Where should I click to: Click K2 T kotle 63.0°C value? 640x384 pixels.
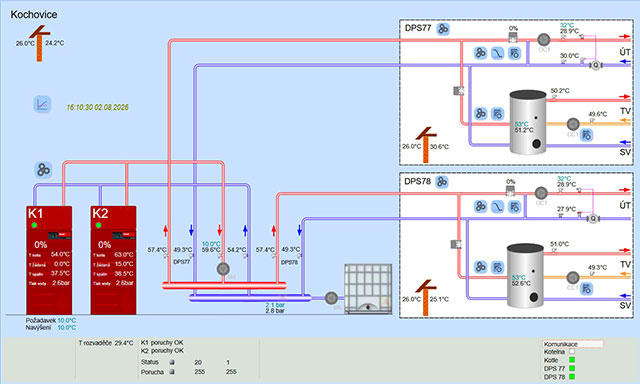pyautogui.click(x=124, y=254)
